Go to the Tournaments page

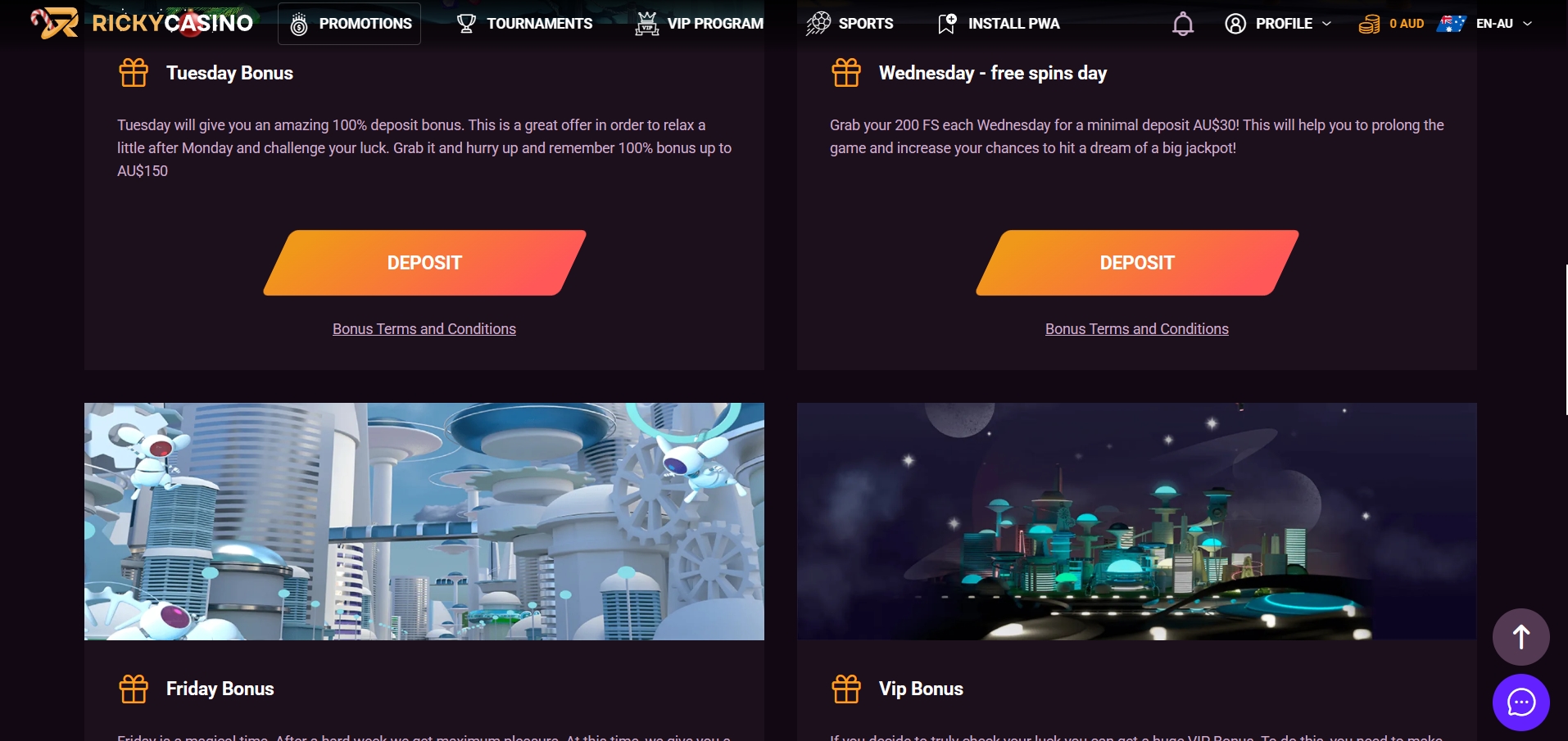524,24
